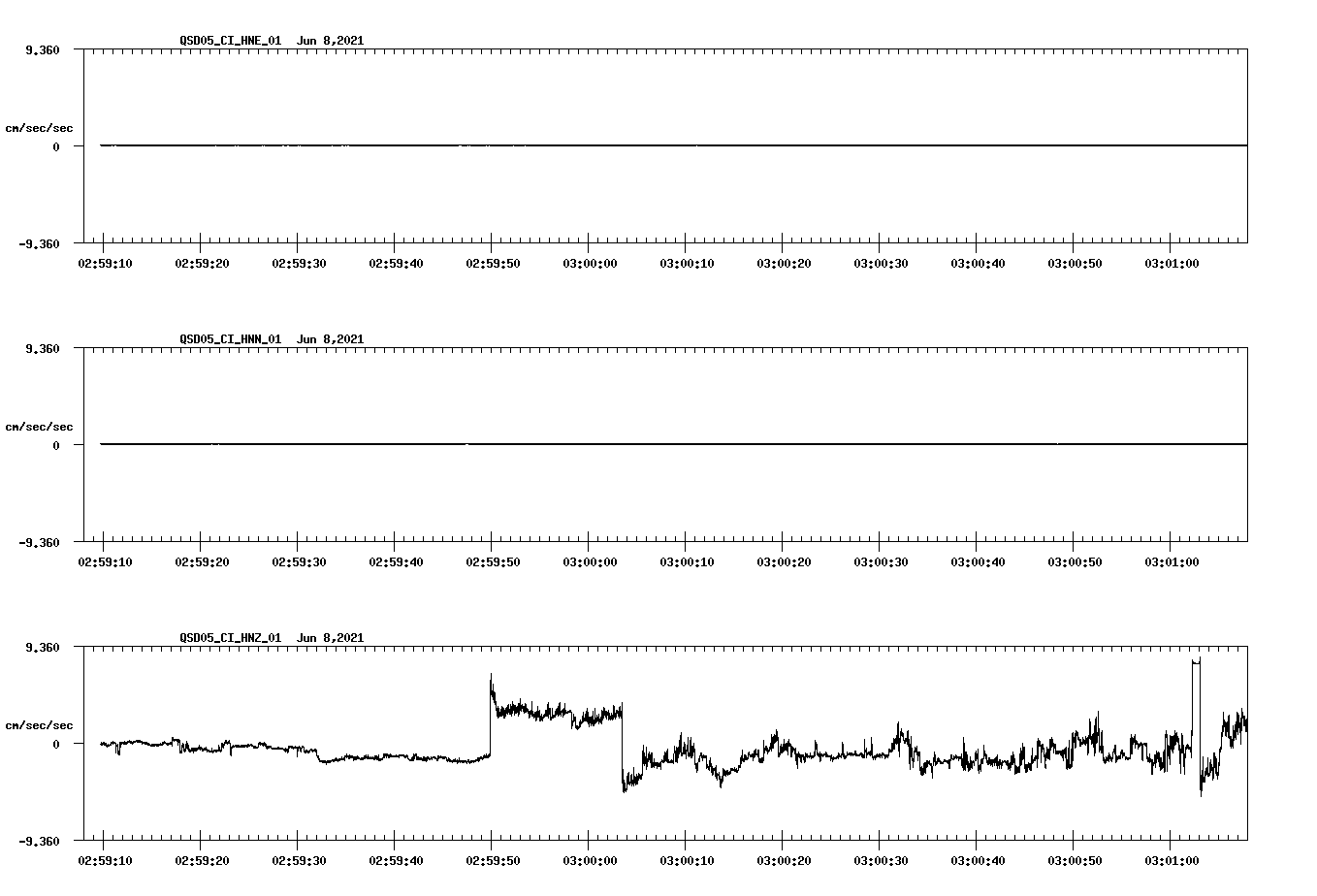Choose the 02:59:50 time label under HNZ plot
Screen dimensions: 1317x896
coord(493,860)
